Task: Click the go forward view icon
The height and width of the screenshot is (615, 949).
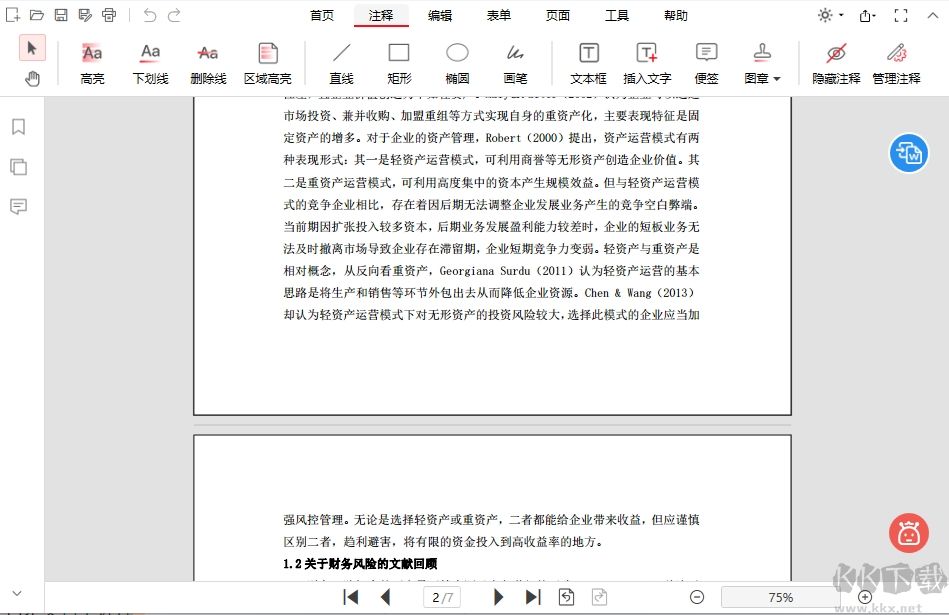Action: 599,597
